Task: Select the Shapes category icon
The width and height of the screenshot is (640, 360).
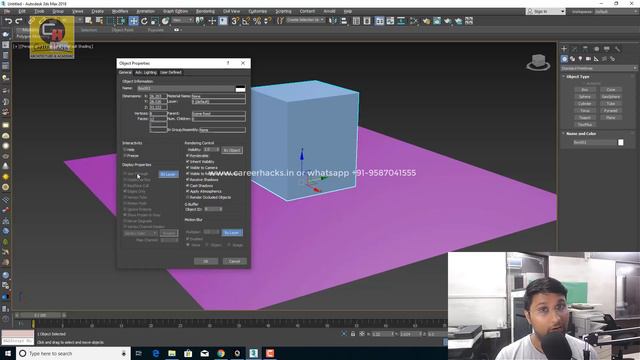Action: click(x=573, y=59)
